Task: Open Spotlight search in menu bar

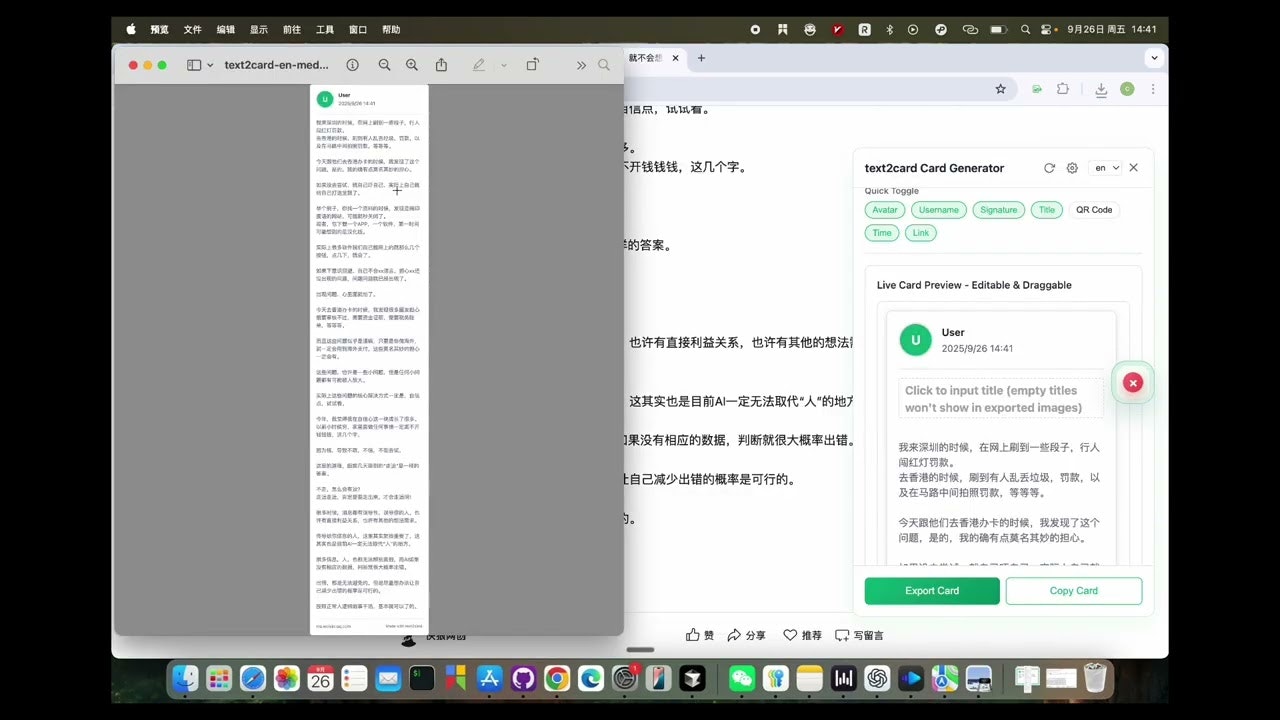Action: (1023, 30)
